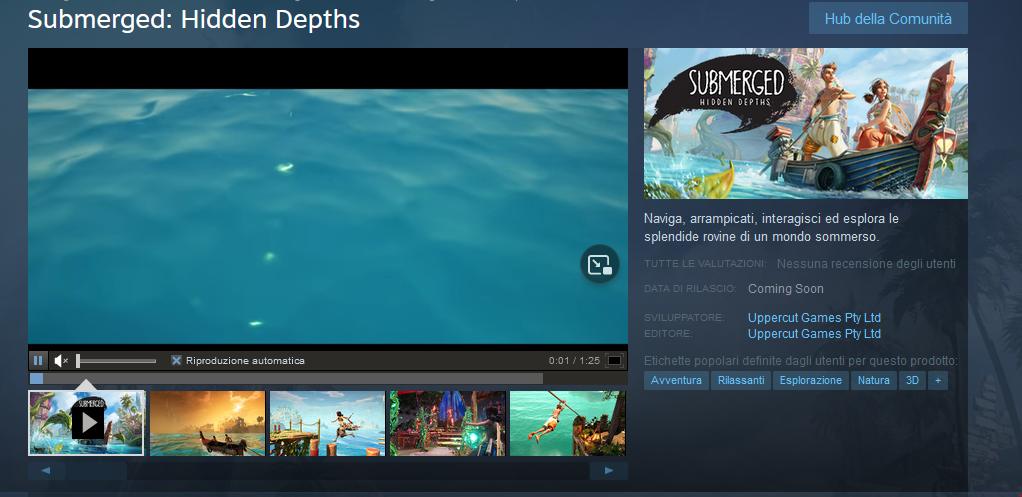Enter fullscreen video mode
This screenshot has height=497, width=1022.
pos(614,360)
